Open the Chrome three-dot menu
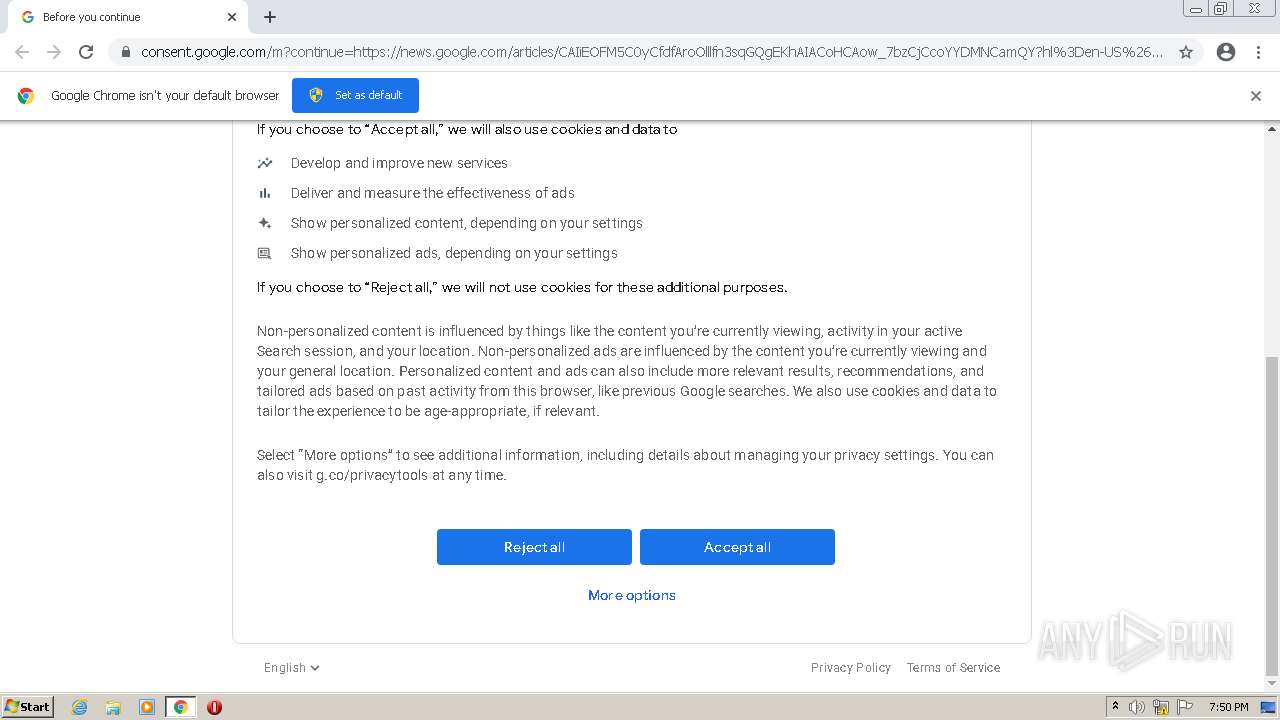 pos(1259,52)
